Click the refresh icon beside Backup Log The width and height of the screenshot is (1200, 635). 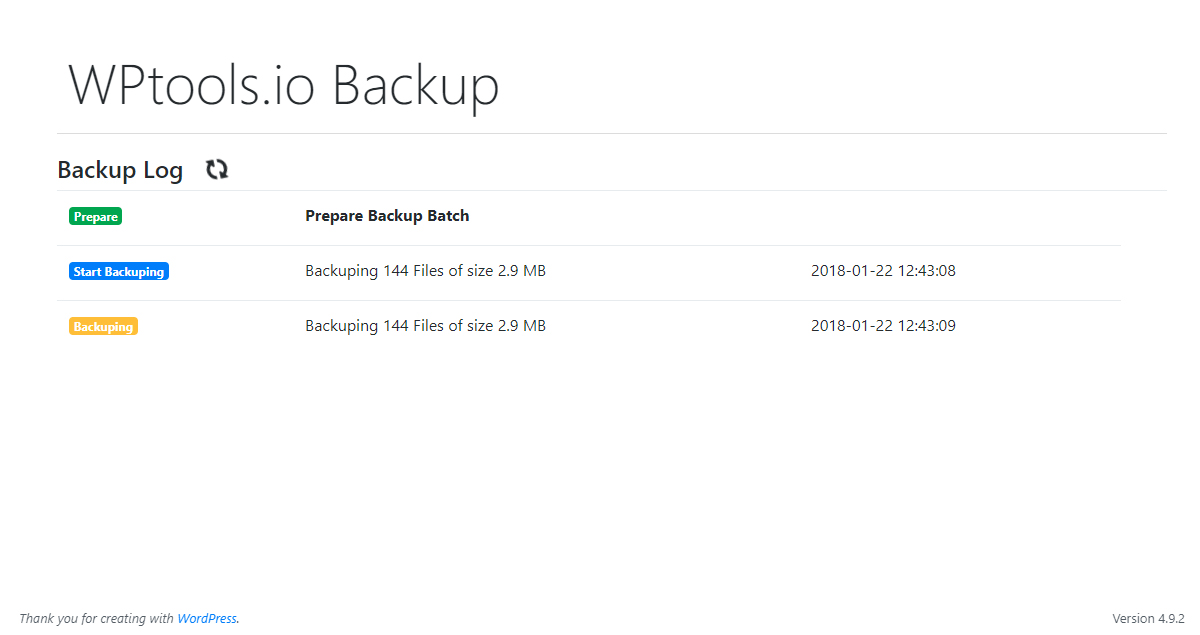point(217,170)
